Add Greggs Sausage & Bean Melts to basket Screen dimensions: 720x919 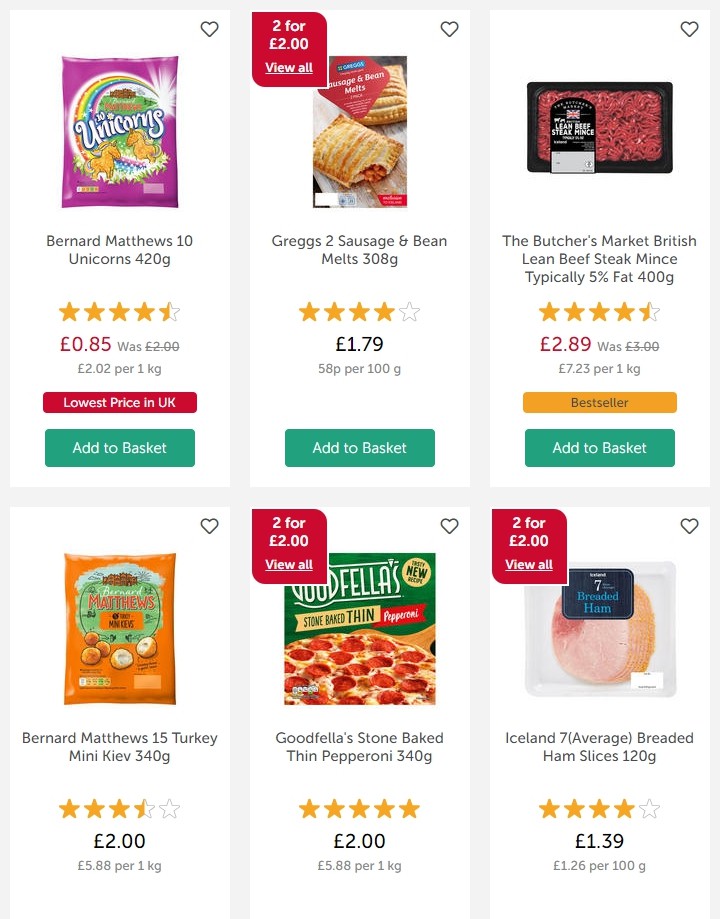coord(360,448)
